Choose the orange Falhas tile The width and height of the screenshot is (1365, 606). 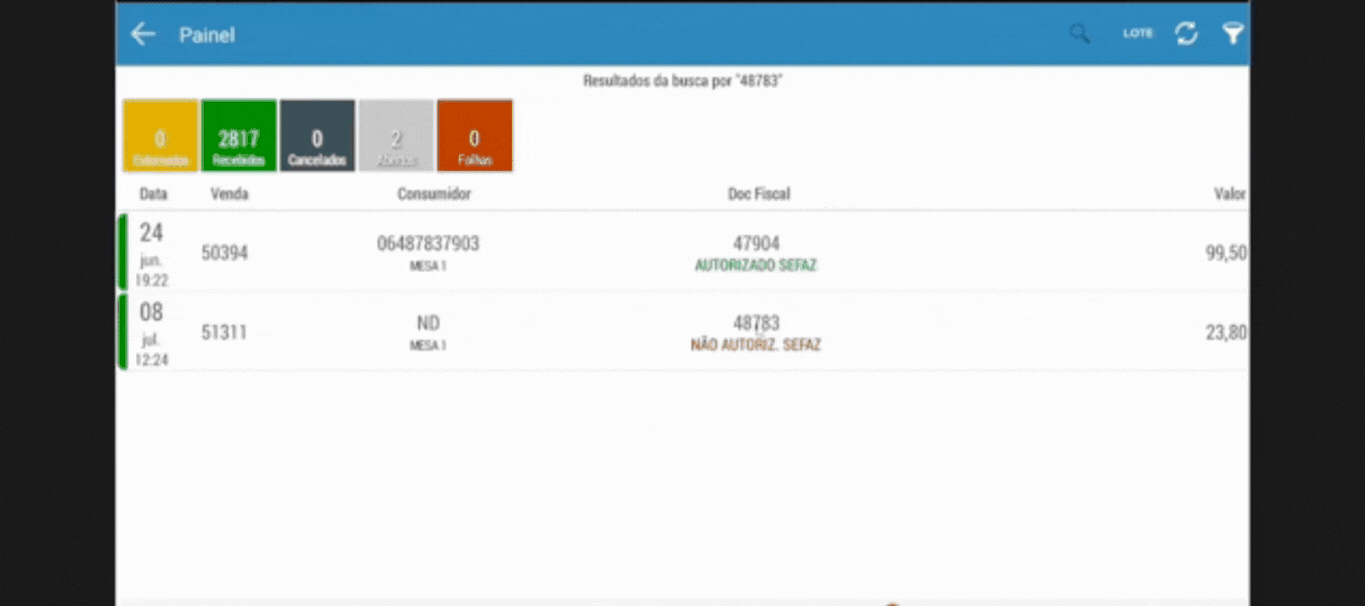pos(474,136)
